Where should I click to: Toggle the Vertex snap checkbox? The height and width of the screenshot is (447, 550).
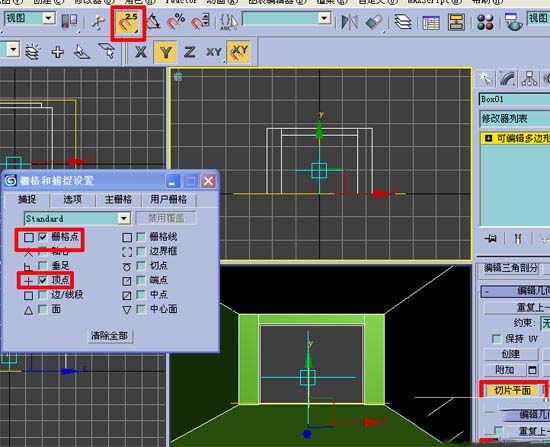(42, 280)
